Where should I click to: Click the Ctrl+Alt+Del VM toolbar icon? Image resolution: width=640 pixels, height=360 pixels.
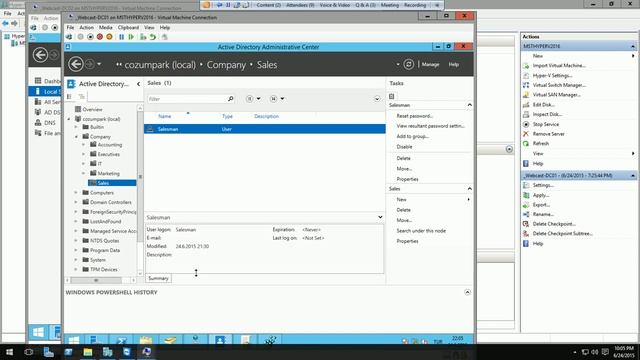tap(69, 37)
